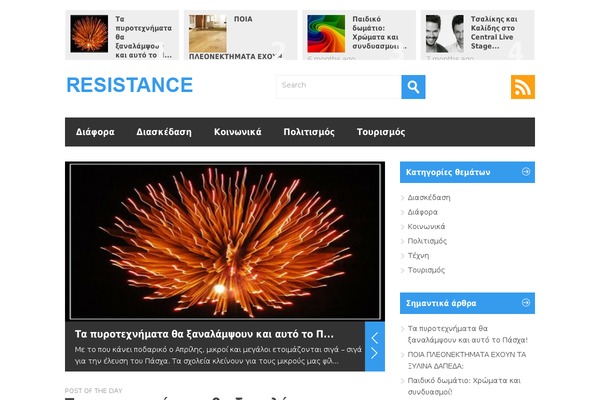This screenshot has width=600, height=400.
Task: Open the RESISTANCE site logo
Action: click(130, 85)
